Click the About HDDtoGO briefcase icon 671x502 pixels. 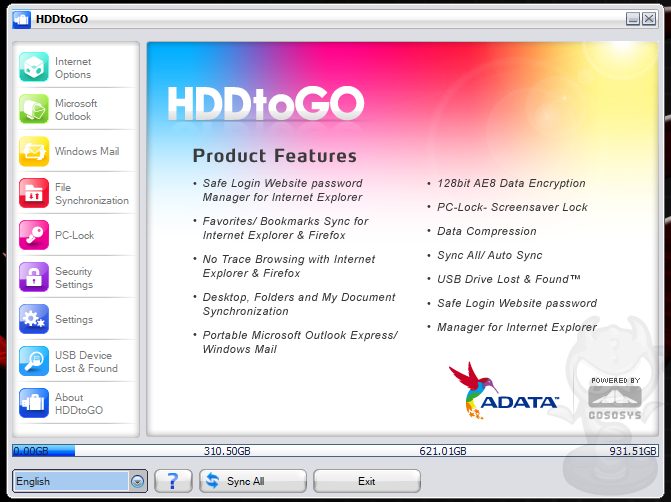[34, 403]
